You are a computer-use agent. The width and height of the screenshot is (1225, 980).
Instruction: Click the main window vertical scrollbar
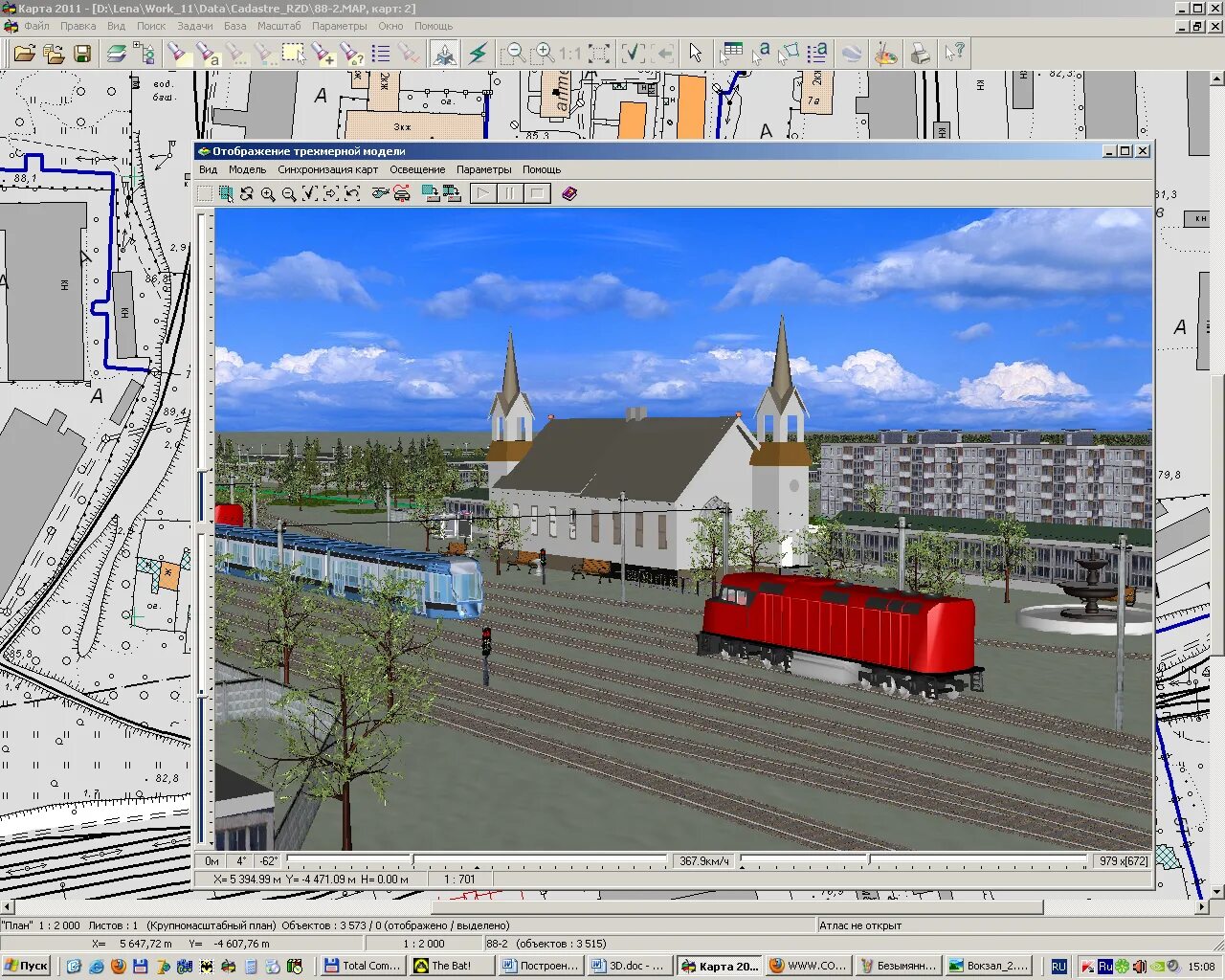click(x=1217, y=484)
